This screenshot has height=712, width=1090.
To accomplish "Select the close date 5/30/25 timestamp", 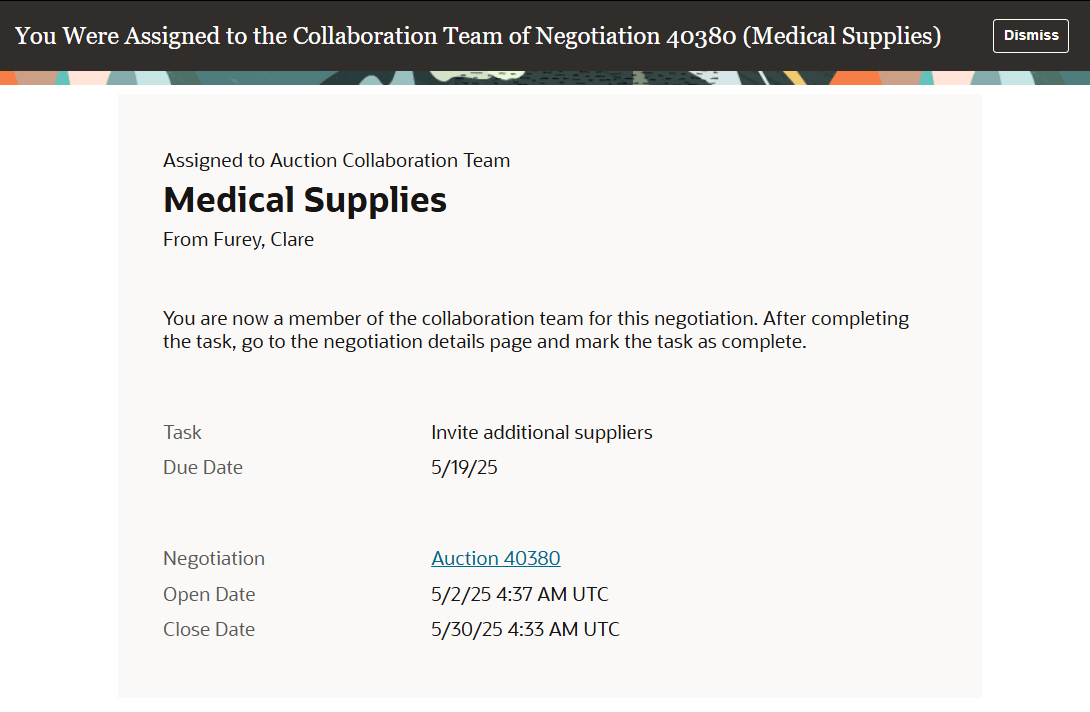I will pyautogui.click(x=525, y=629).
